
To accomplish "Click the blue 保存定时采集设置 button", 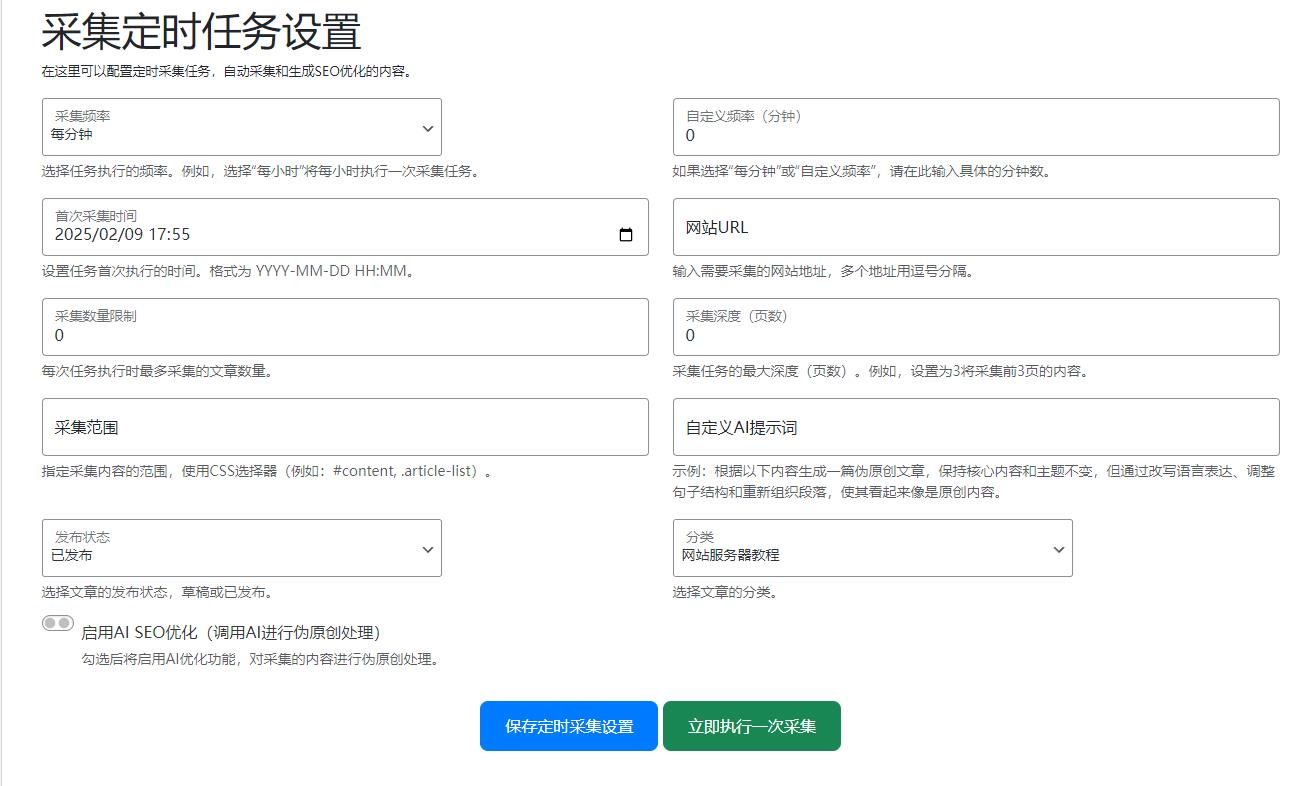I will (568, 726).
